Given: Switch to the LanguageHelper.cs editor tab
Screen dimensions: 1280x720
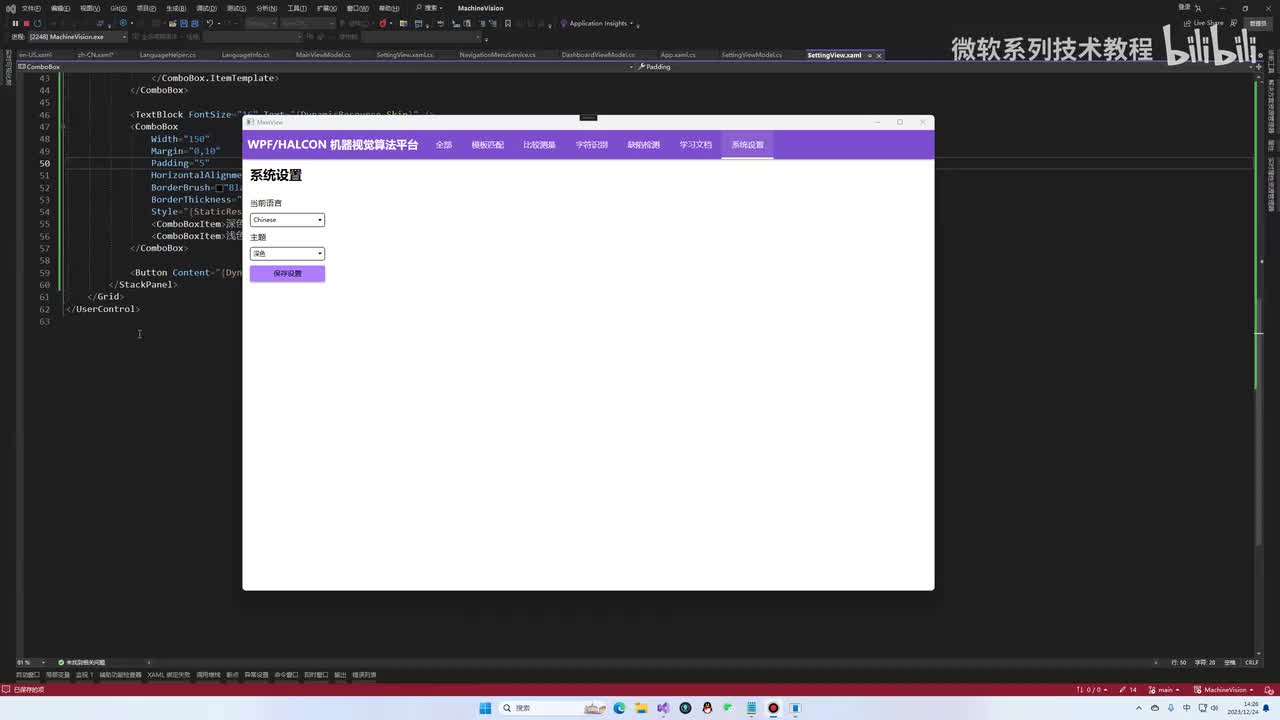Looking at the screenshot, I should pos(168,55).
